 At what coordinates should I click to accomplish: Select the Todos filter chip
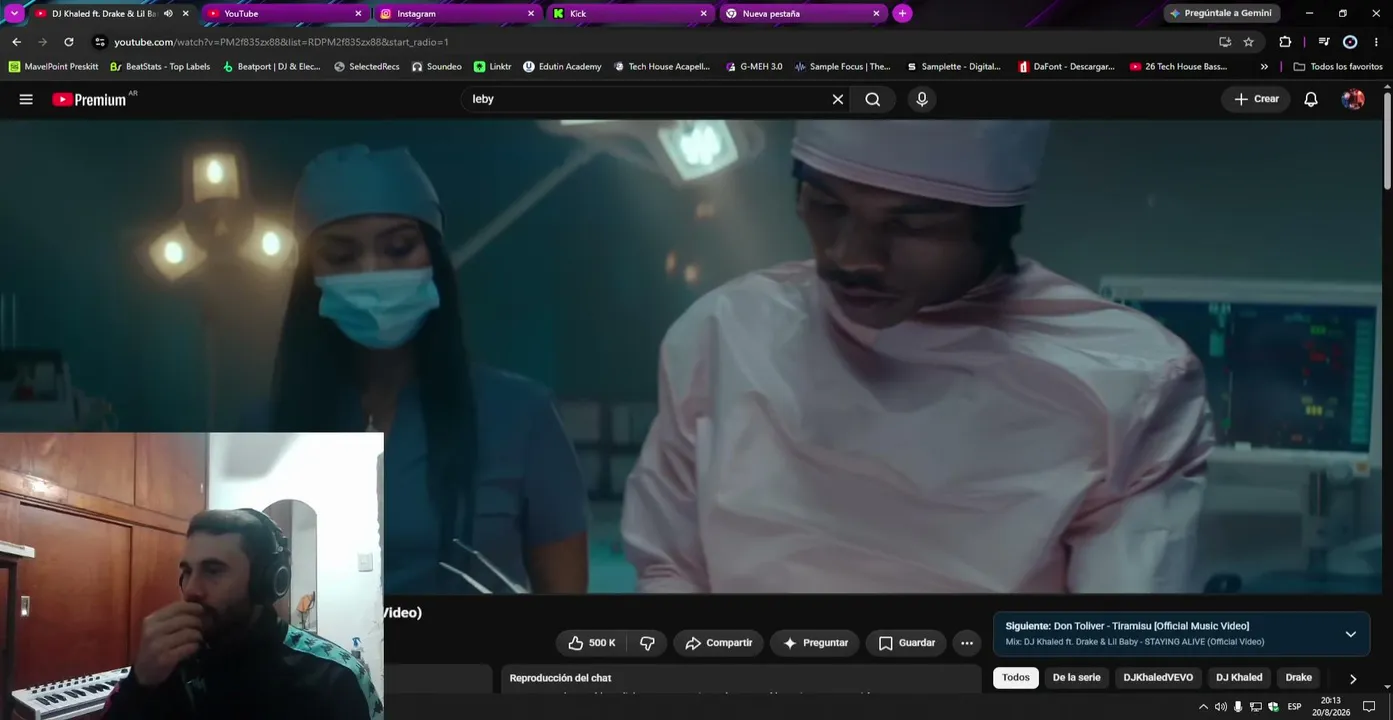coord(1016,678)
